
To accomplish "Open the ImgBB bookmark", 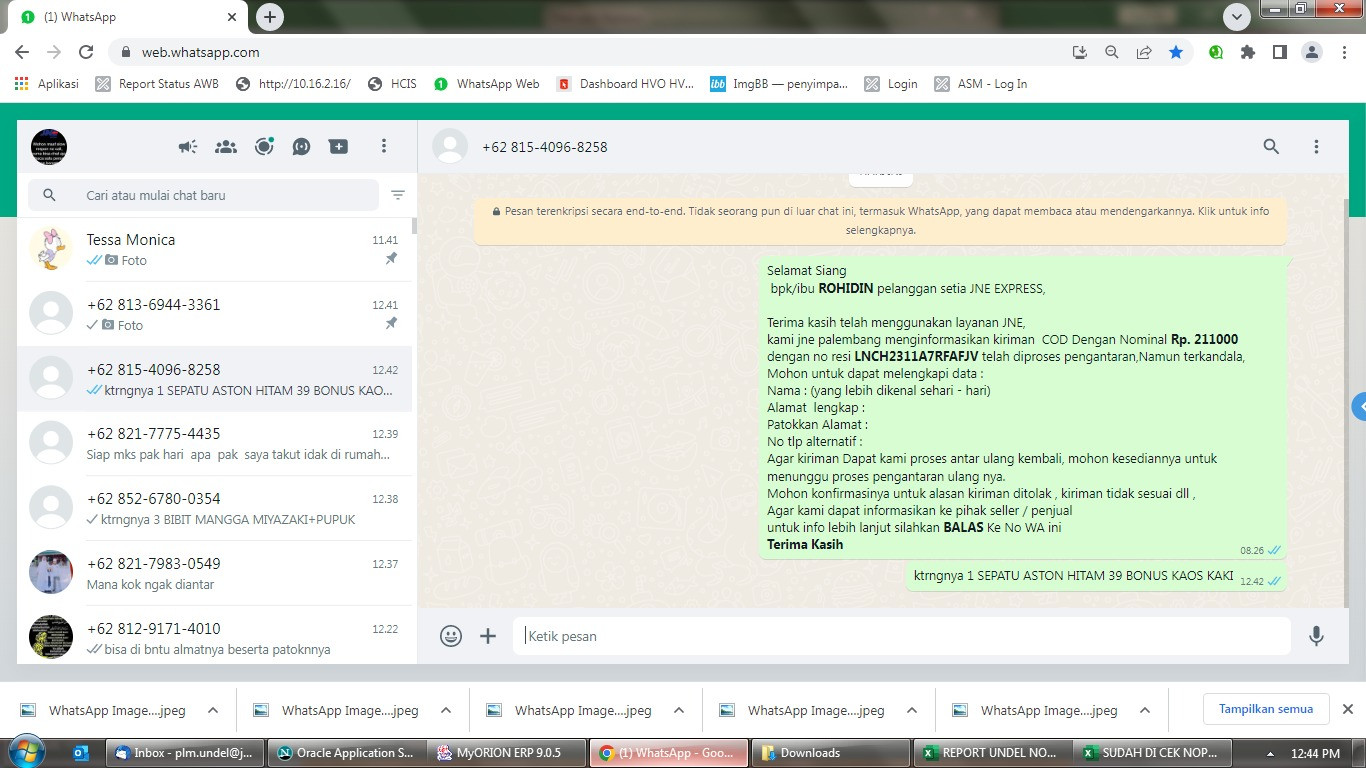I will click(779, 84).
